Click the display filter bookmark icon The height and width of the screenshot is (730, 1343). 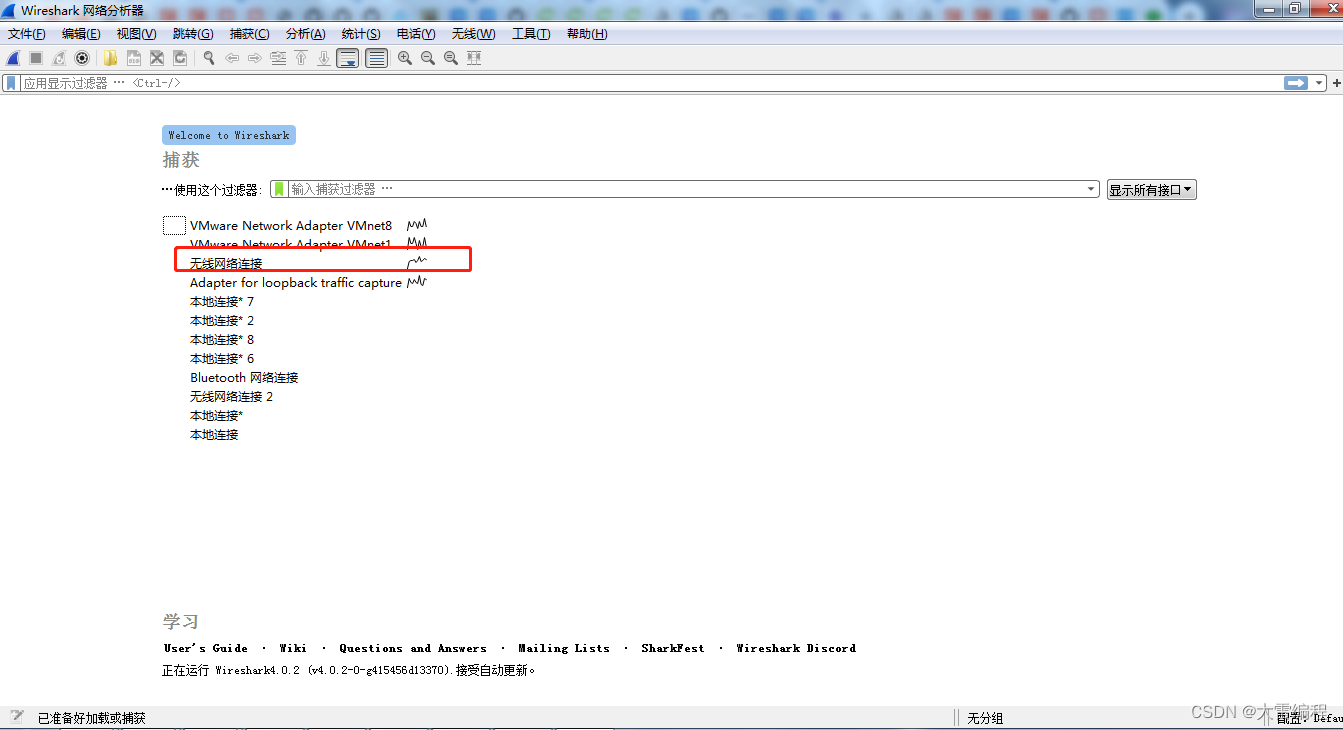11,83
